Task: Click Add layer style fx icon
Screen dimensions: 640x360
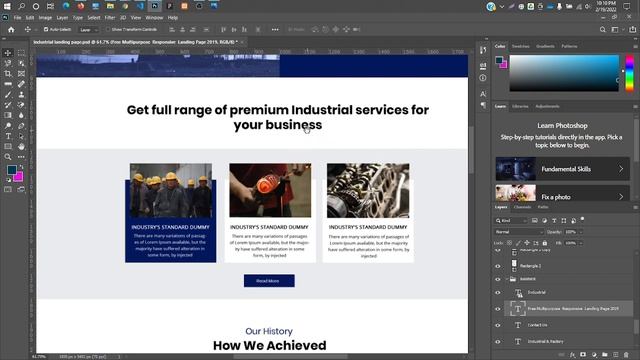Action: 572,355
